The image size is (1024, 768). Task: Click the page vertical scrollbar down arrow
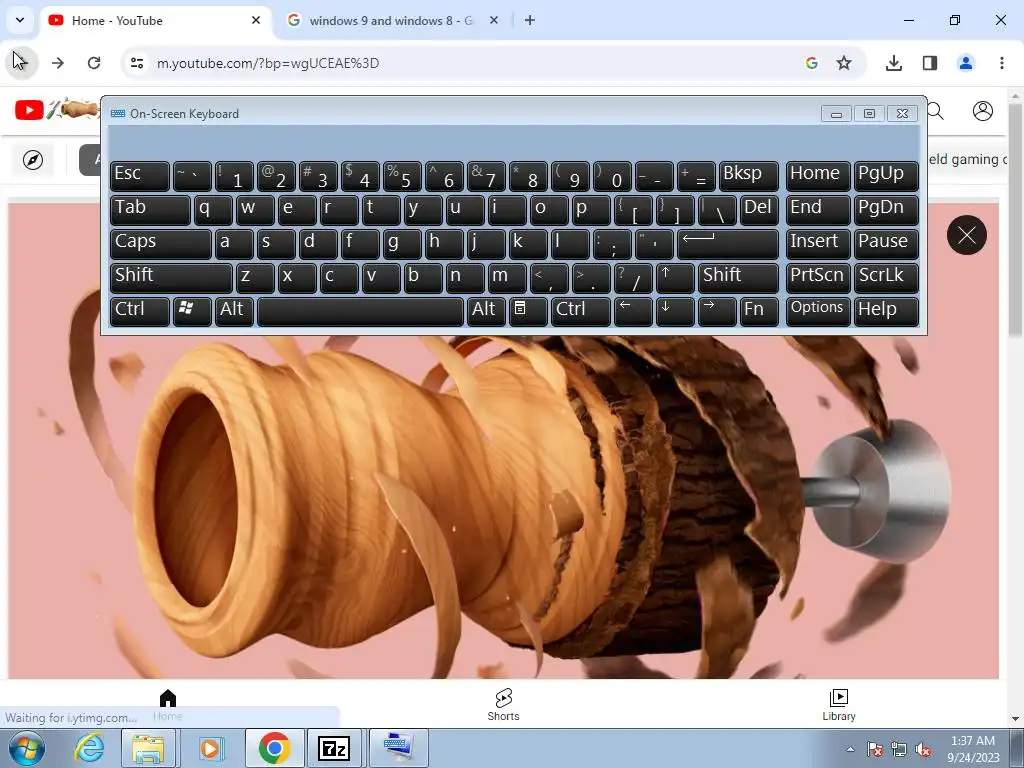[1016, 719]
